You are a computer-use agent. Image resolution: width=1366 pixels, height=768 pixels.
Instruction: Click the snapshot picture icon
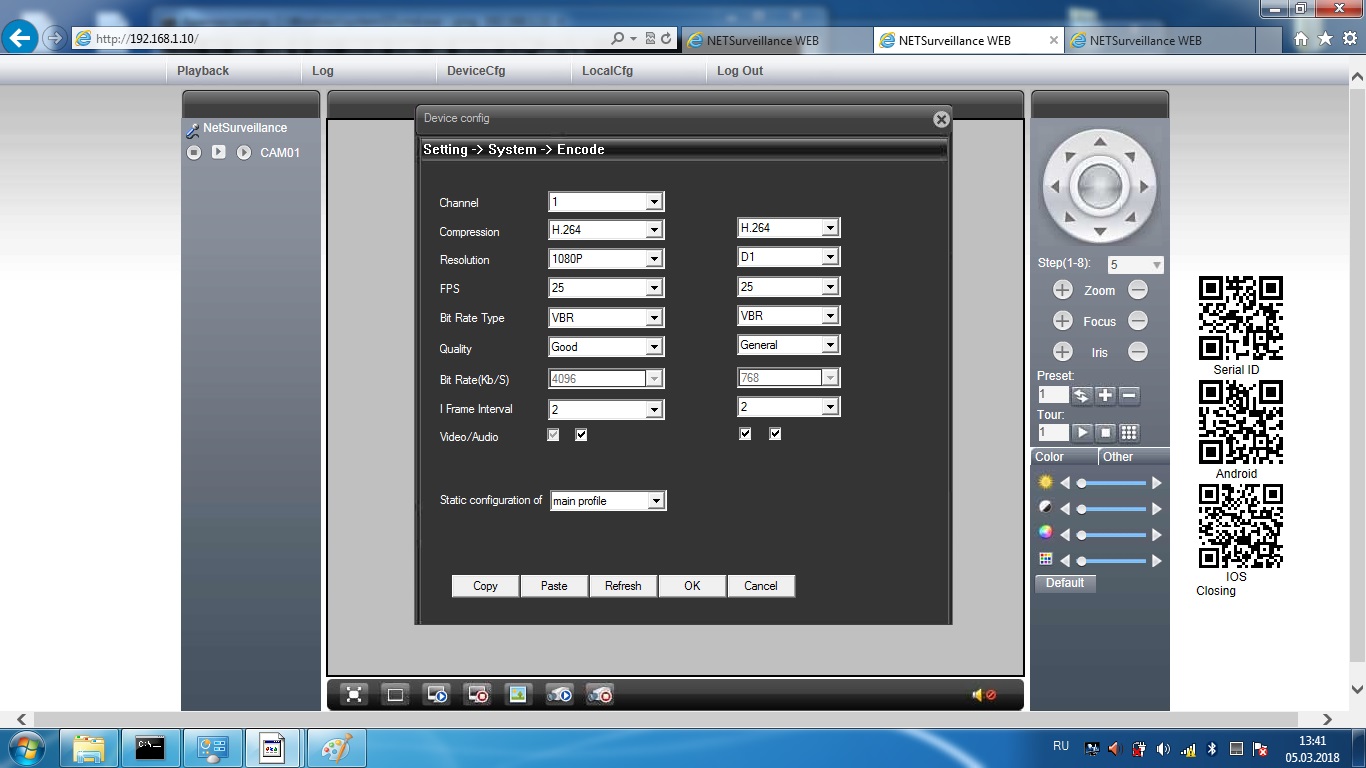pyautogui.click(x=517, y=695)
